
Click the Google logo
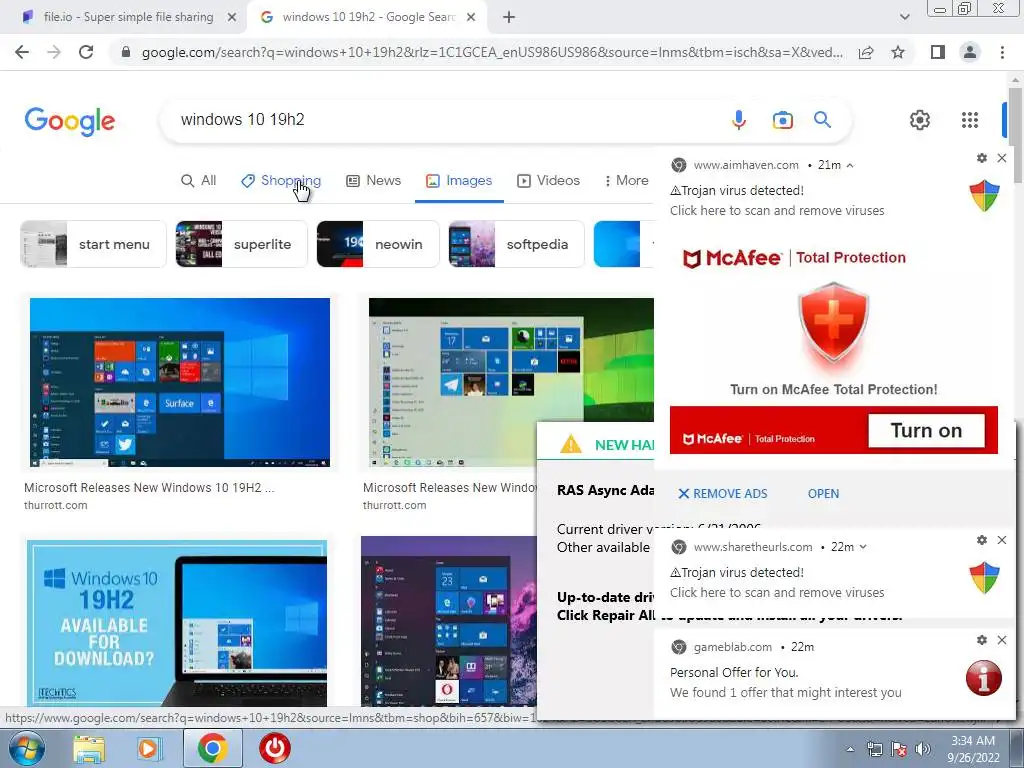(x=69, y=121)
